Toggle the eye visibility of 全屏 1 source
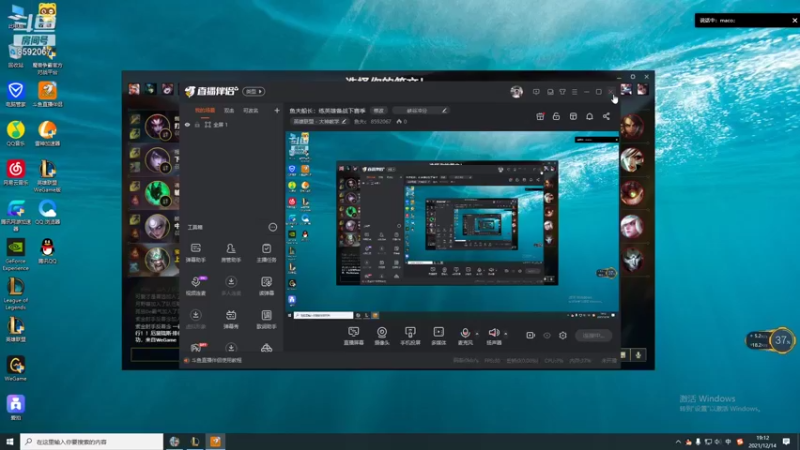Image resolution: width=800 pixels, height=450 pixels. [187, 124]
